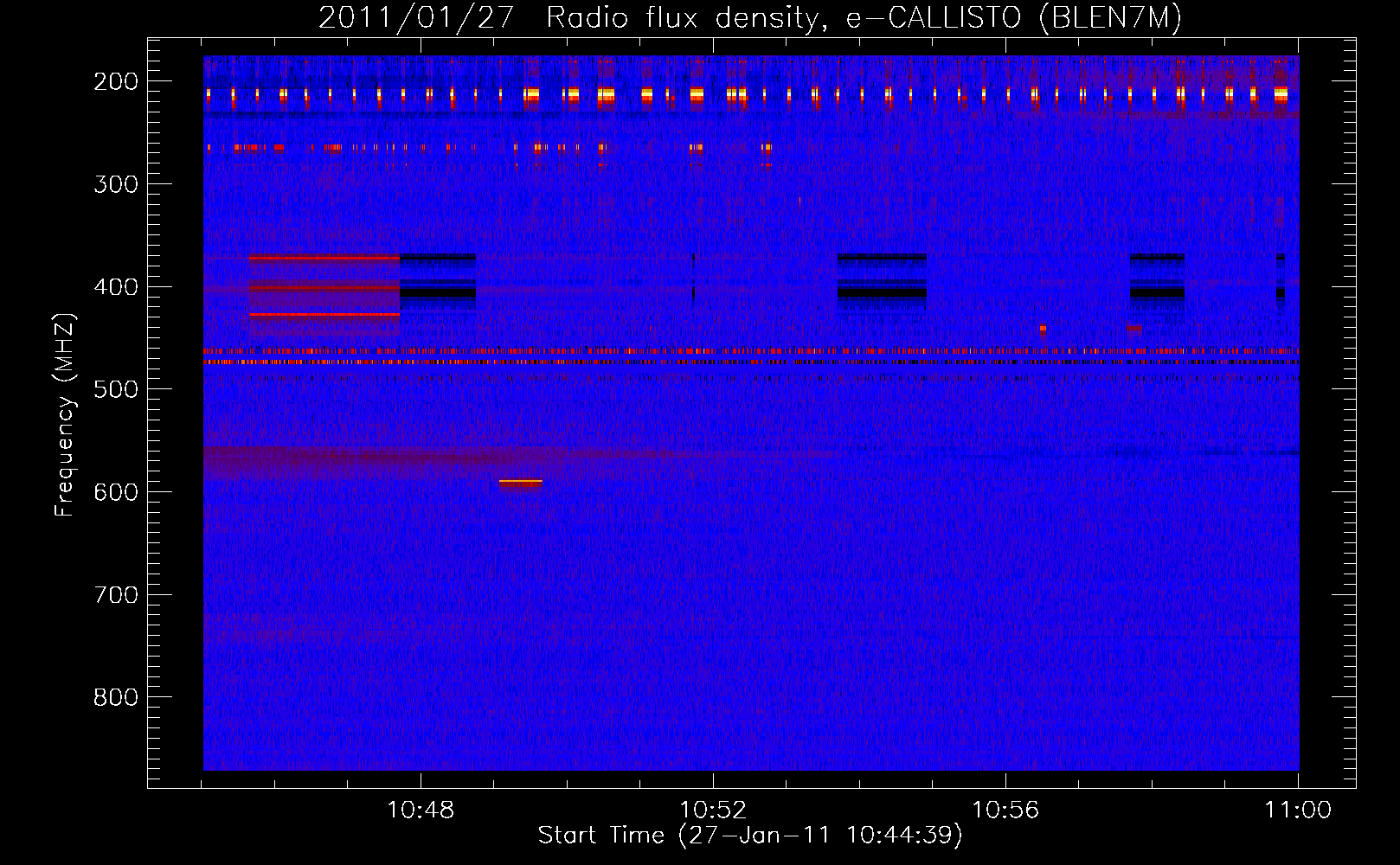Click the 600 frequency tick label

click(x=116, y=492)
